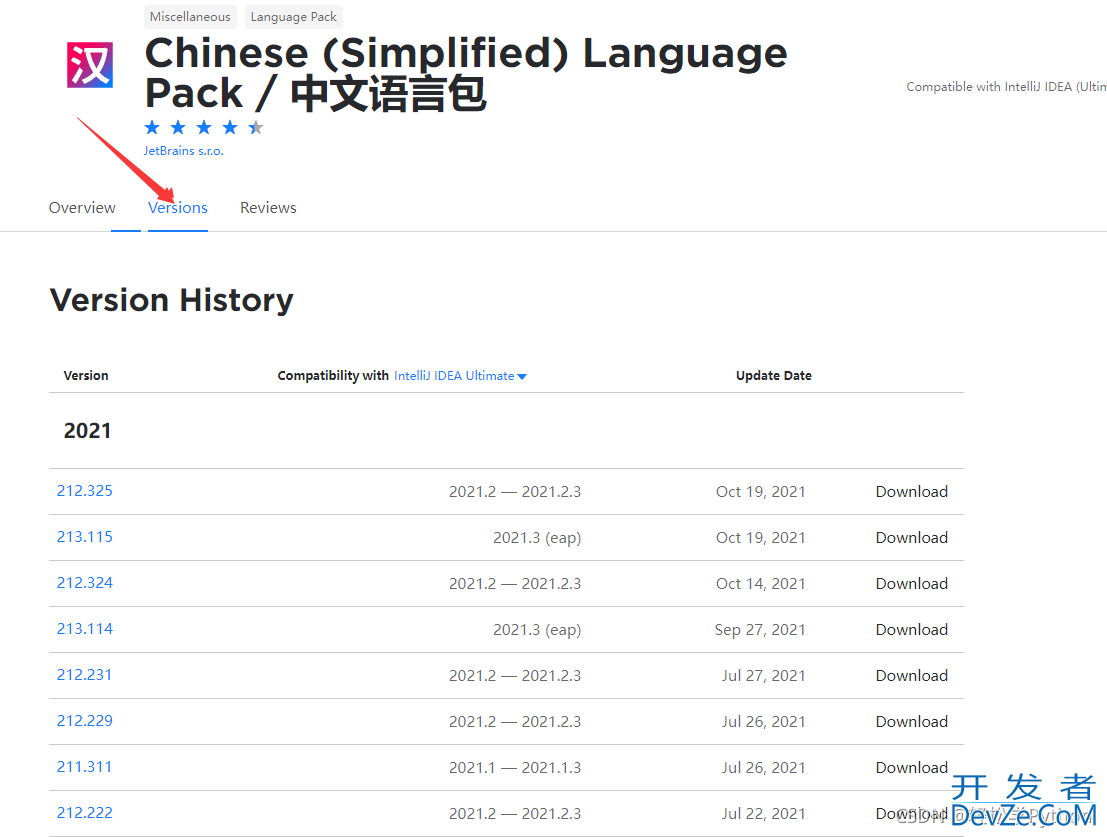This screenshot has height=837, width=1107.
Task: Switch to the Reviews tab
Action: (268, 207)
